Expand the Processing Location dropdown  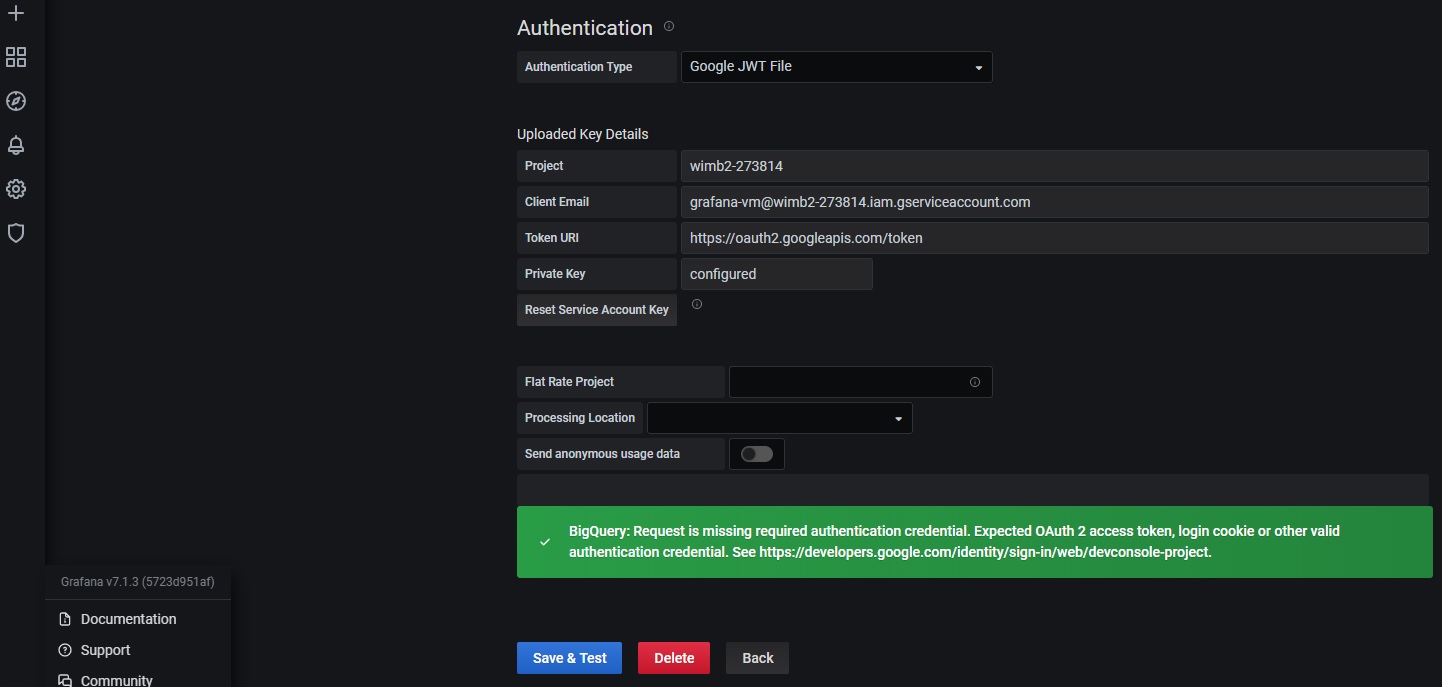coord(780,418)
